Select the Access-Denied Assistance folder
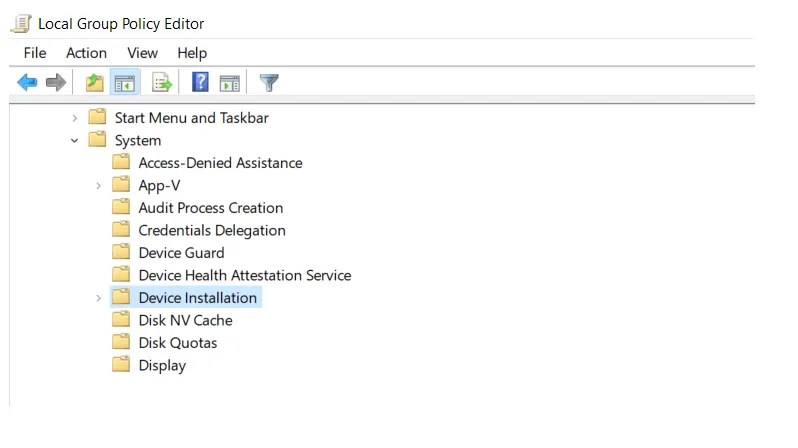This screenshot has height=448, width=798. click(x=220, y=163)
